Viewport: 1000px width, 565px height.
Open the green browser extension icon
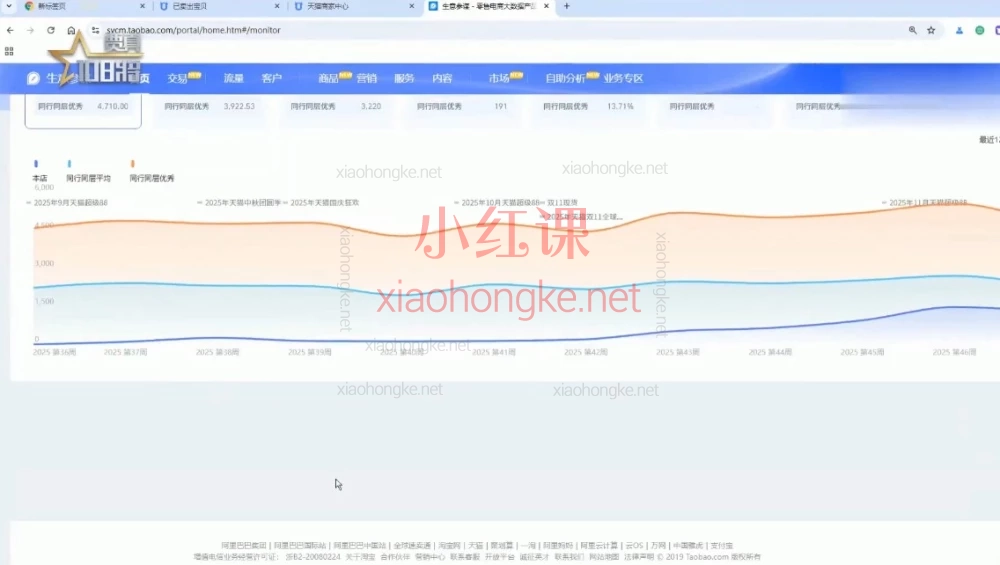[980, 30]
